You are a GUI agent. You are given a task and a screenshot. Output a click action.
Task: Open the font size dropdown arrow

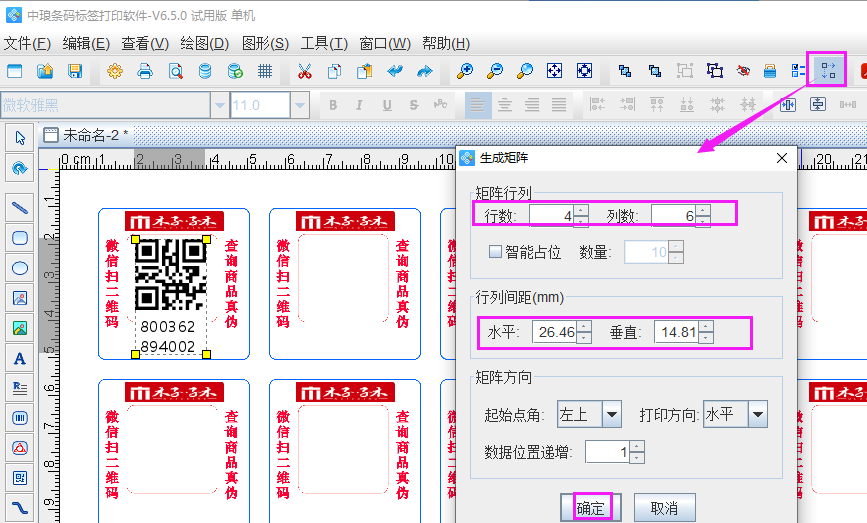(x=300, y=104)
